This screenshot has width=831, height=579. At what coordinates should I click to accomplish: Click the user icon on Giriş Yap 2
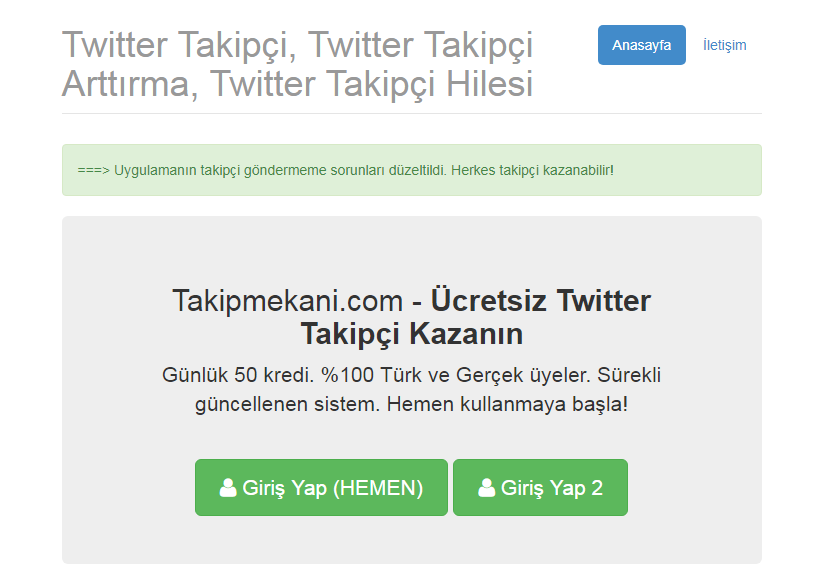click(x=487, y=487)
